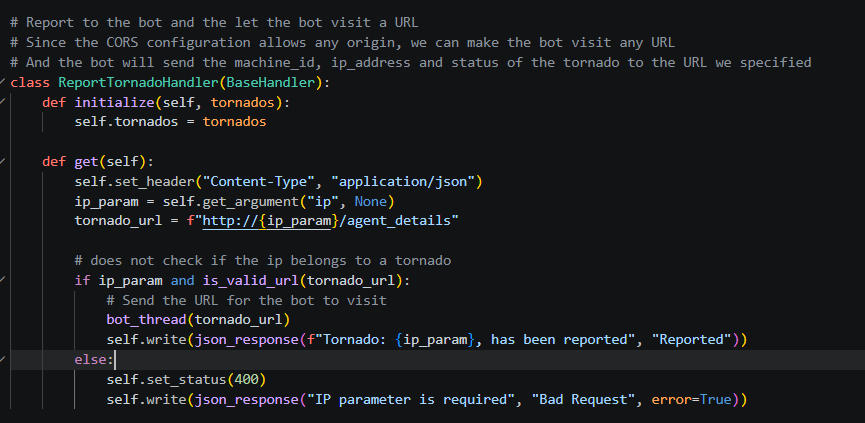Collapse the initialize method fold arrow
Screen dimensions: 865x423
(x=3, y=102)
